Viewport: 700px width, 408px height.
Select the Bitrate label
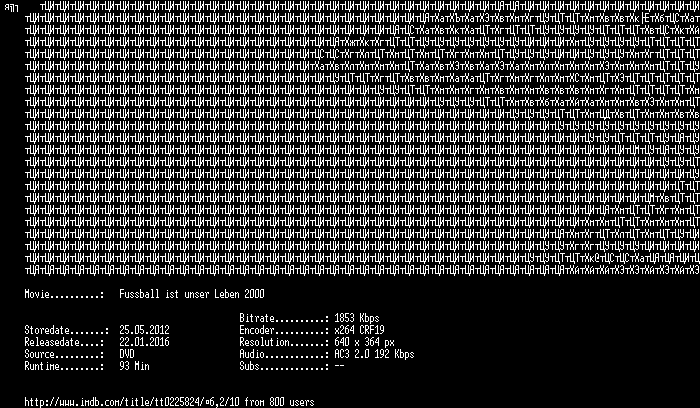(x=284, y=318)
